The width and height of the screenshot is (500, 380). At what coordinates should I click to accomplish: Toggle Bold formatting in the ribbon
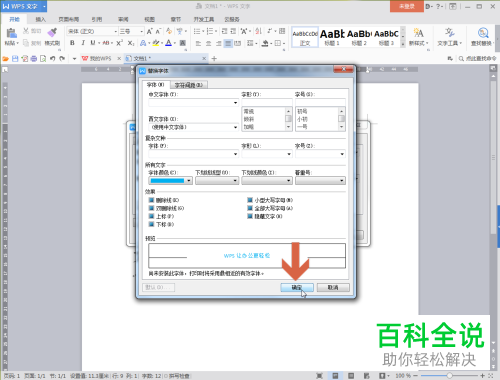72,43
